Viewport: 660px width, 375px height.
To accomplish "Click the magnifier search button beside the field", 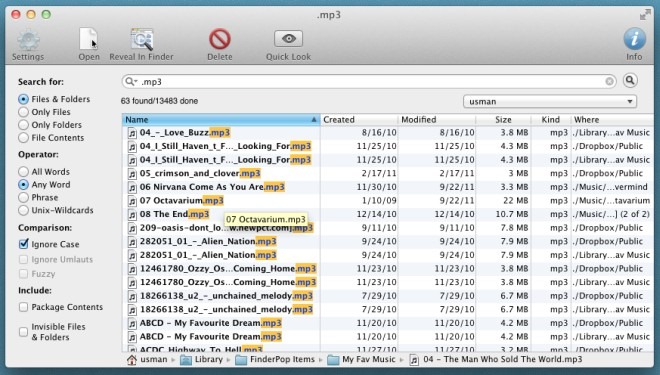I will (x=630, y=80).
